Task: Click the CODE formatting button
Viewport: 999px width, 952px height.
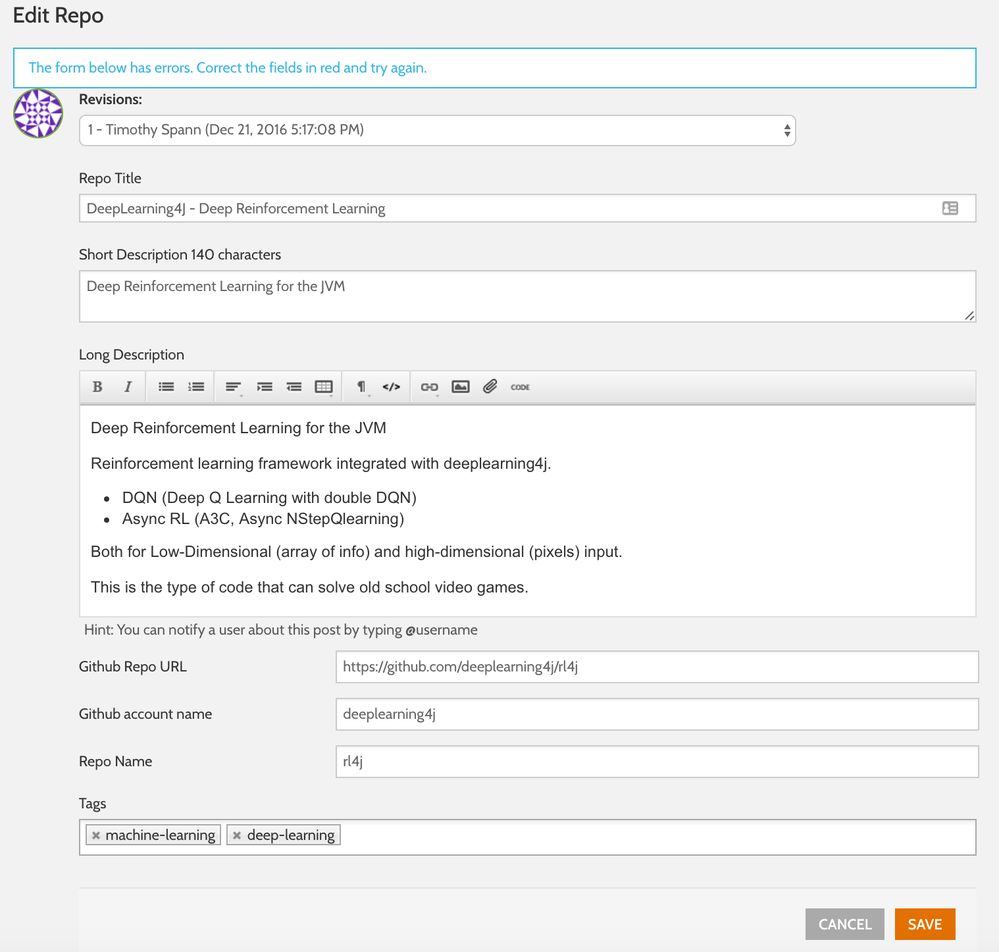Action: pos(520,387)
